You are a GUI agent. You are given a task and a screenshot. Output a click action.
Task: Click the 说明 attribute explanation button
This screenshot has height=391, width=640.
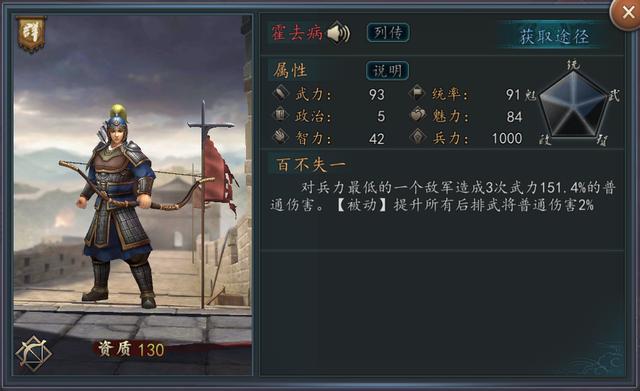tap(387, 71)
